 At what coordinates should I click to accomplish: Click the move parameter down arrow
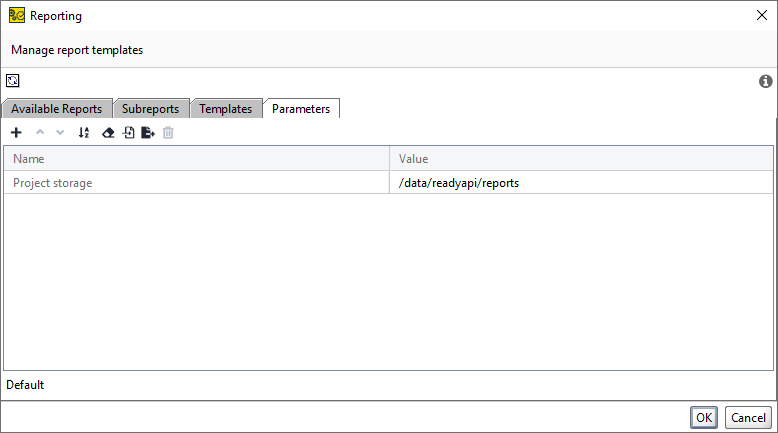tap(60, 132)
